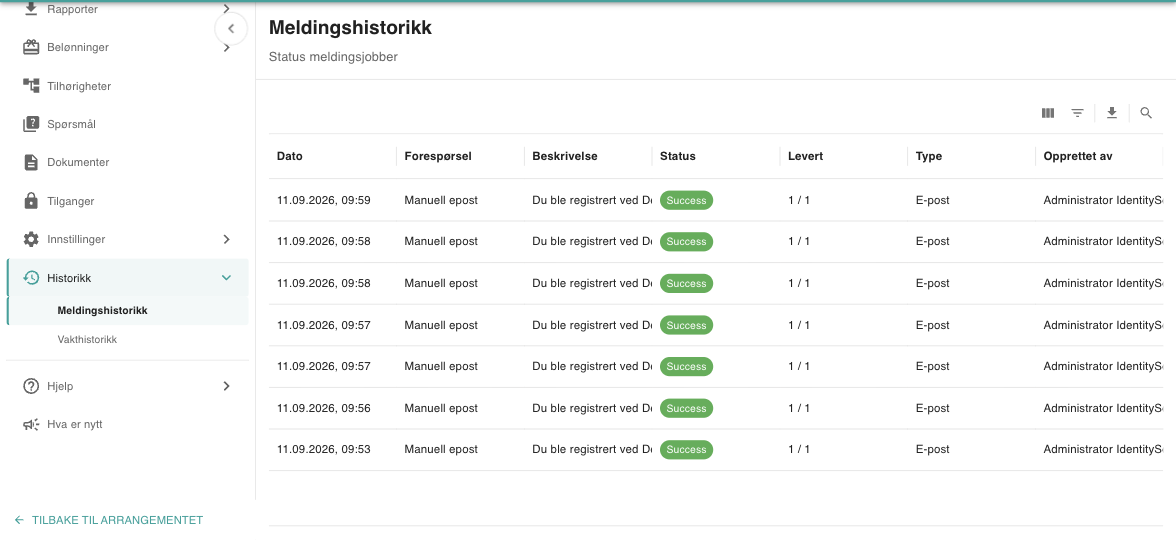
Task: Click the Hjelp question-circle icon
Action: click(x=31, y=386)
